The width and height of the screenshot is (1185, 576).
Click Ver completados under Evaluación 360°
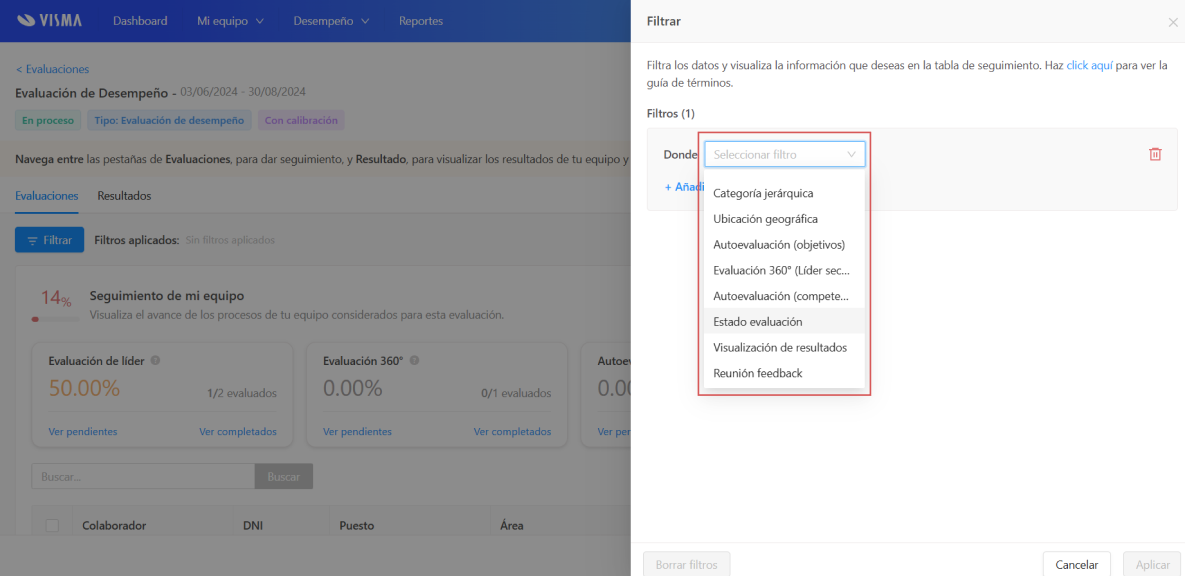point(512,432)
